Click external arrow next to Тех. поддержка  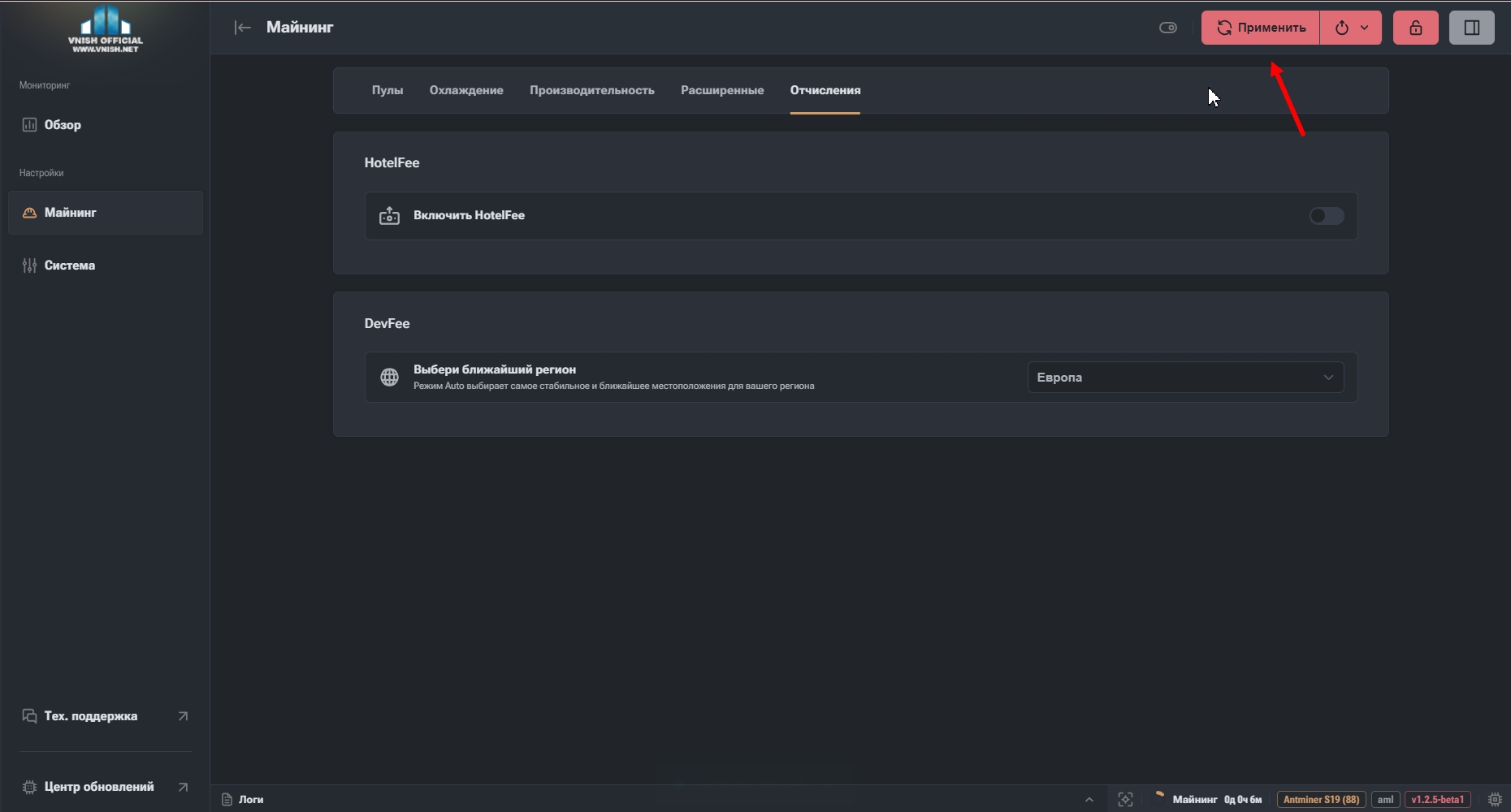183,716
